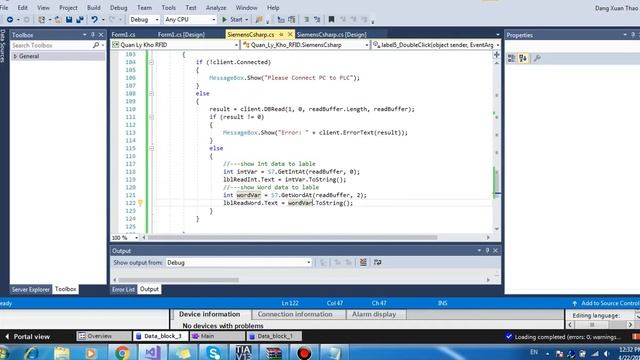Viewport: 640px width, 360px height.
Task: Toggle Word Wrap icon in Output panel
Action: (x=378, y=262)
